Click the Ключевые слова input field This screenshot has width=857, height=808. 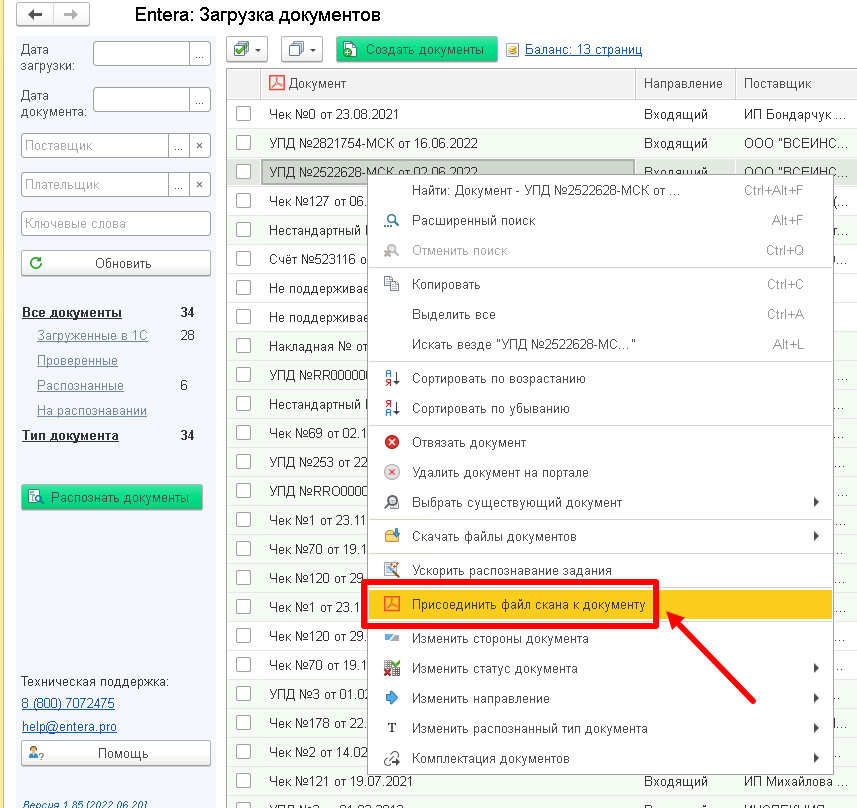[116, 224]
